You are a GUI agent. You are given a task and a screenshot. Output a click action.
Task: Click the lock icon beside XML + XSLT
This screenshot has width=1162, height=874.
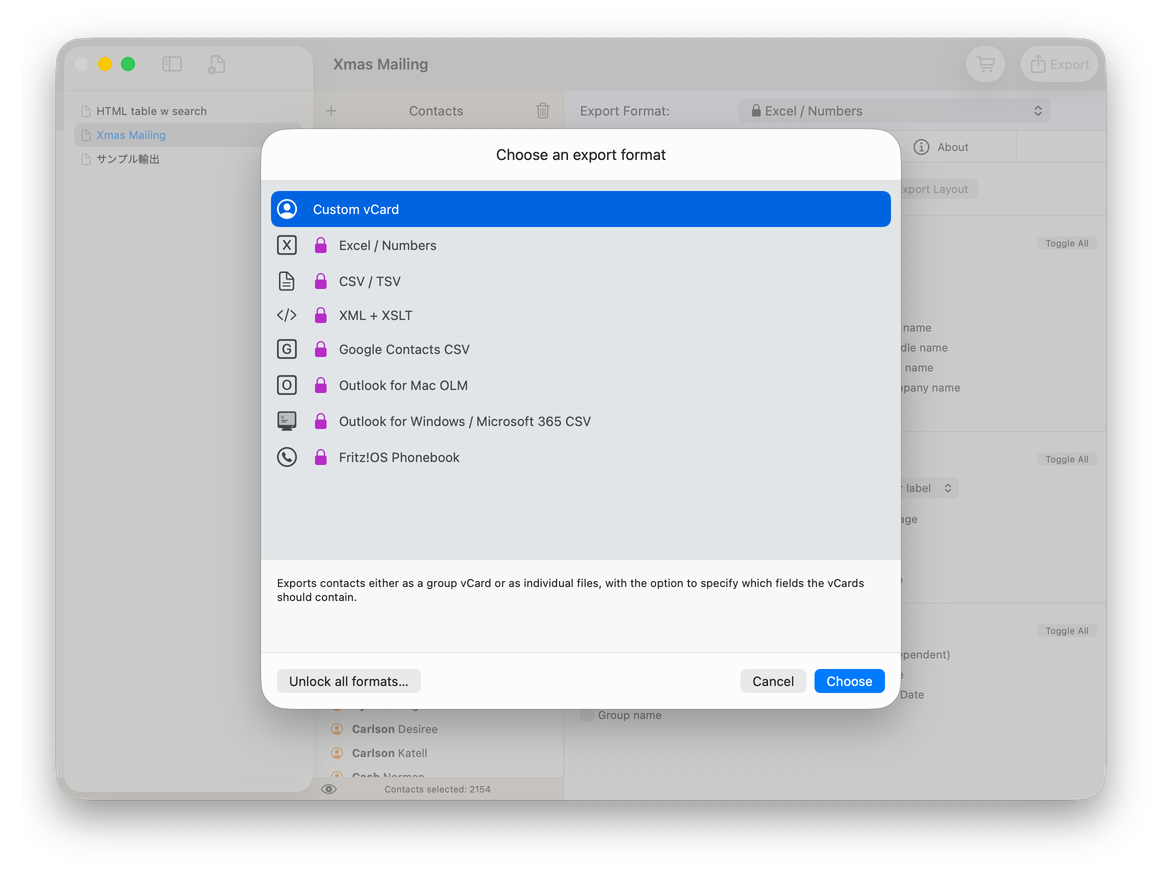click(x=321, y=315)
